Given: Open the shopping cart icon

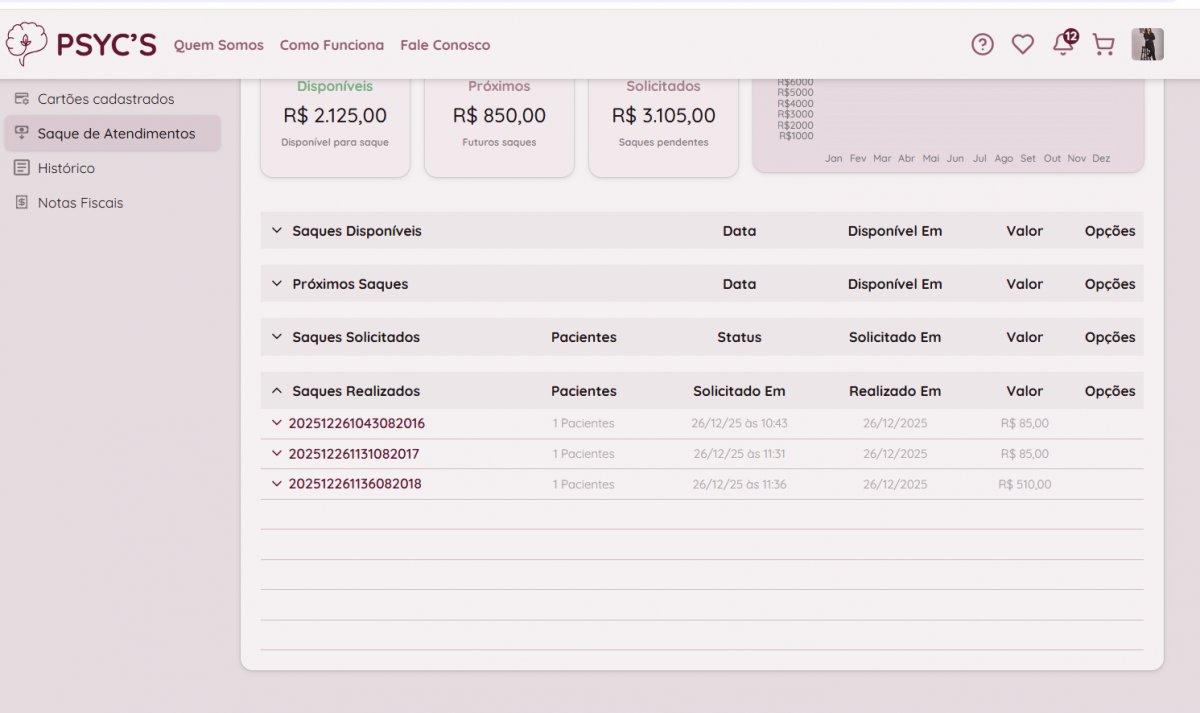Looking at the screenshot, I should pos(1103,44).
